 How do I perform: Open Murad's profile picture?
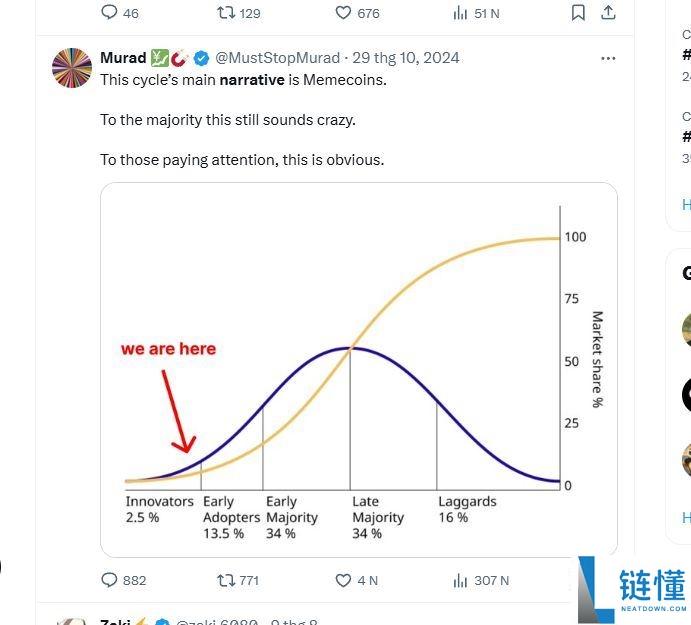(x=71, y=67)
